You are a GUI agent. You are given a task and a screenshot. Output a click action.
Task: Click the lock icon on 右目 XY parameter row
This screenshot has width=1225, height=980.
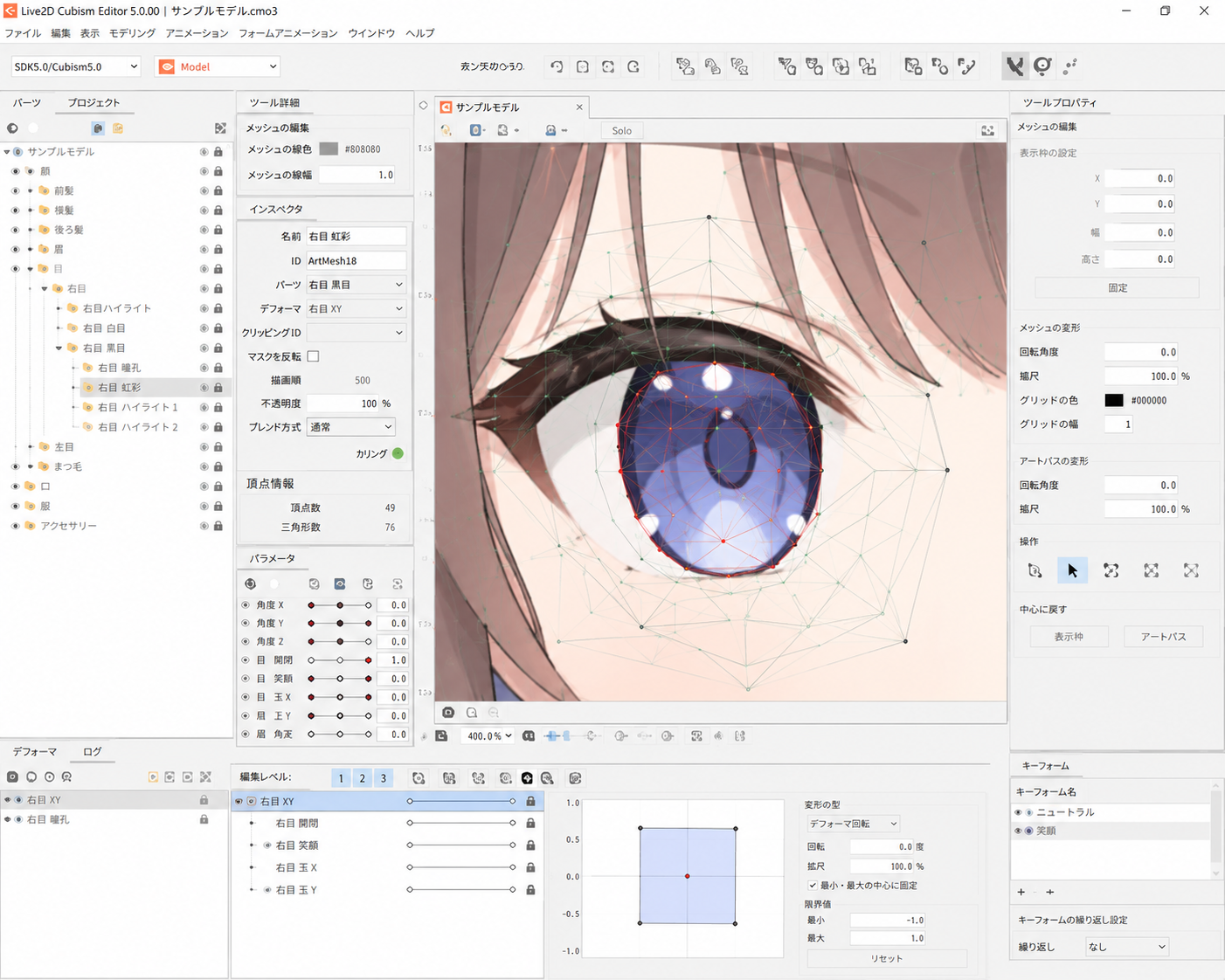(530, 801)
